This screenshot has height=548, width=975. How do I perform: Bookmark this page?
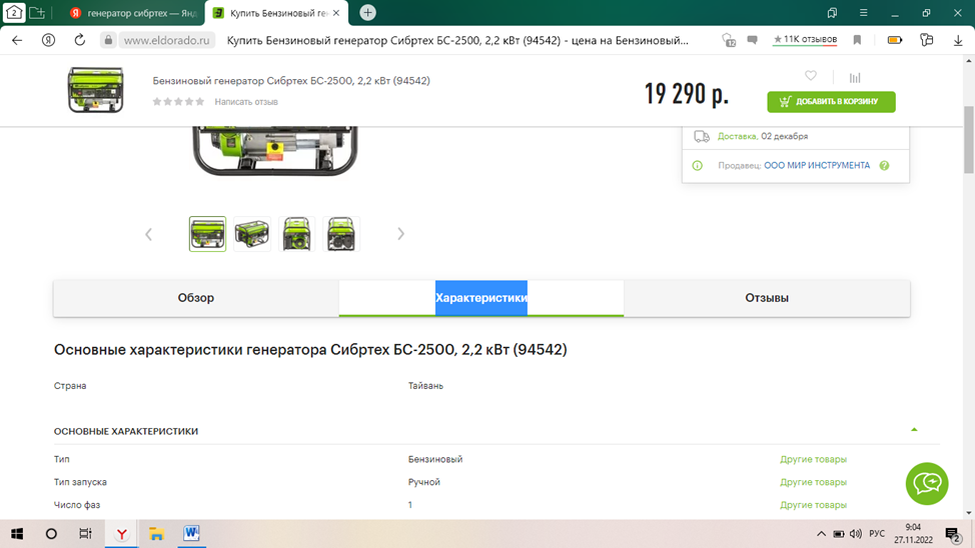(x=857, y=40)
